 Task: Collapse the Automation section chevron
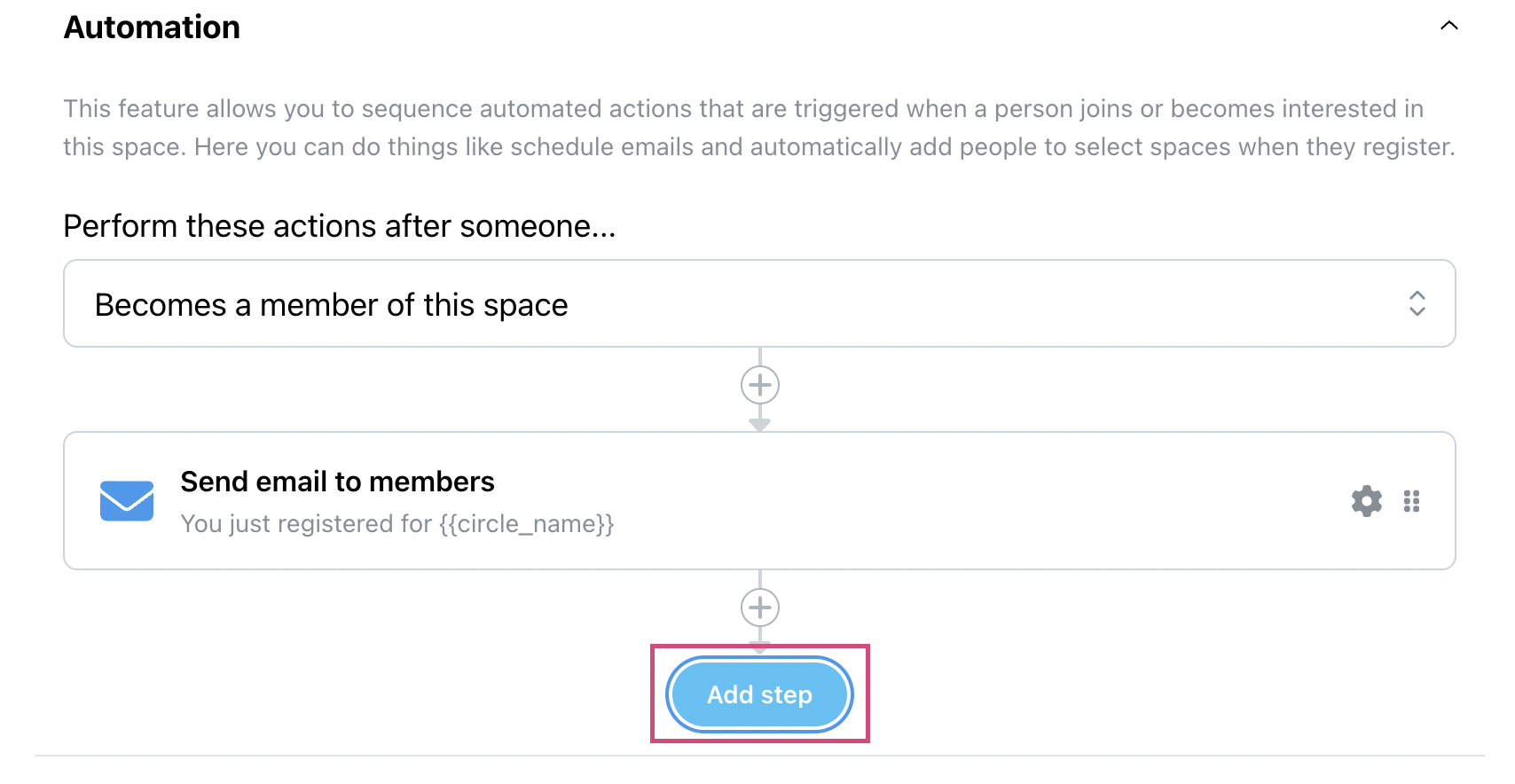pos(1448,26)
